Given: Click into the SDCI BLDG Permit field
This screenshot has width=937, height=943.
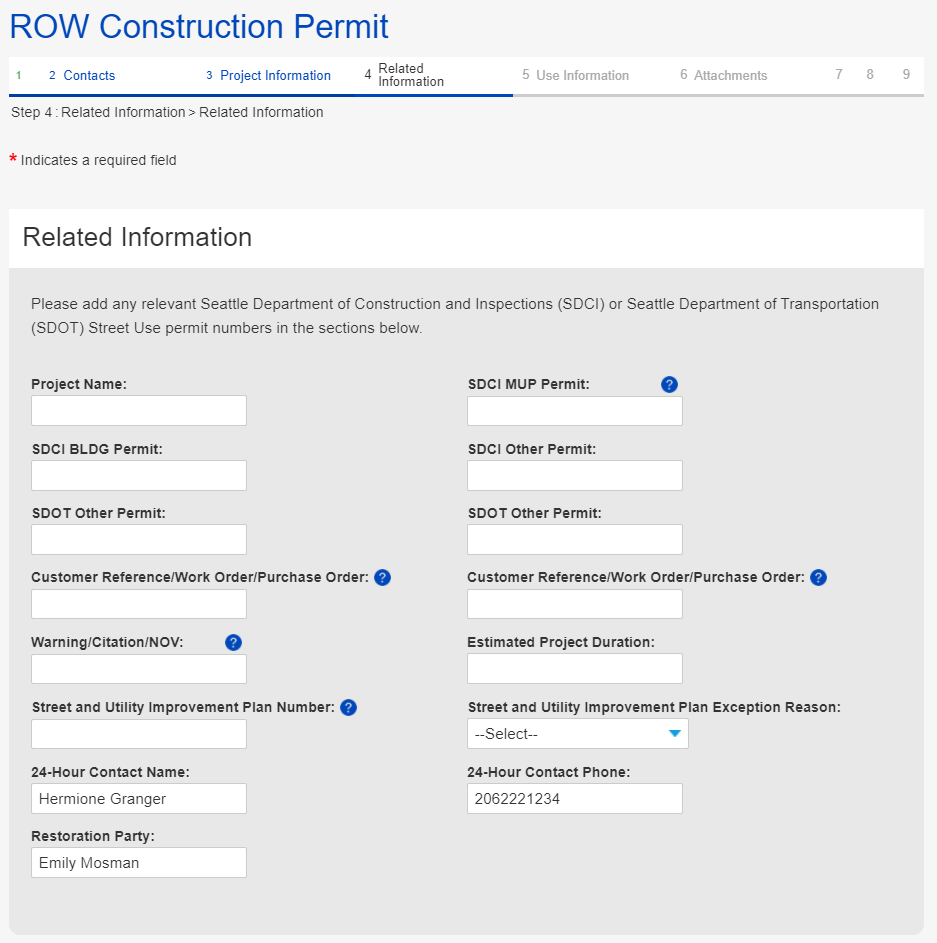Looking at the screenshot, I should click(x=139, y=476).
